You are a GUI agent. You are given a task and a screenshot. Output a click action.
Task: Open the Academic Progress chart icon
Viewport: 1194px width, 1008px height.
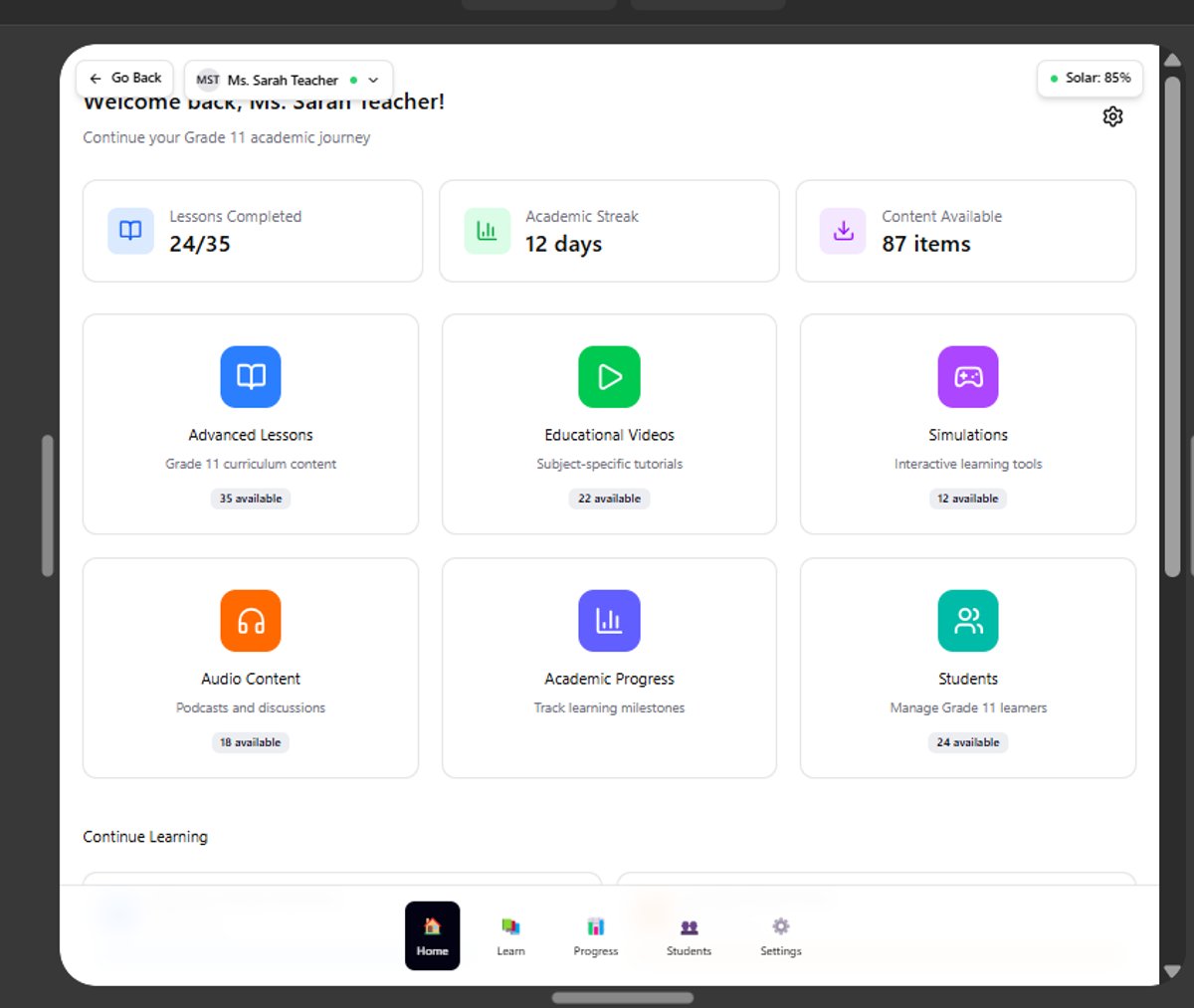(609, 621)
